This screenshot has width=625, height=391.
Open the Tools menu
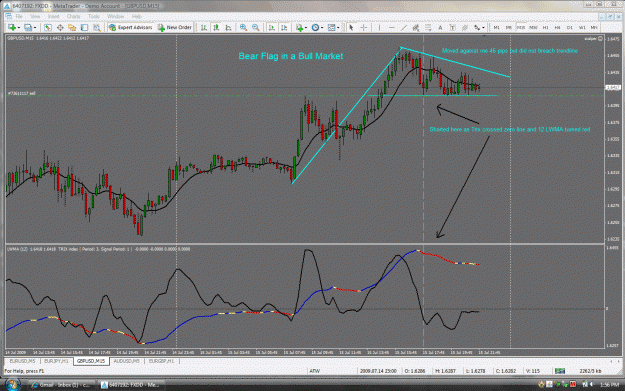point(94,16)
